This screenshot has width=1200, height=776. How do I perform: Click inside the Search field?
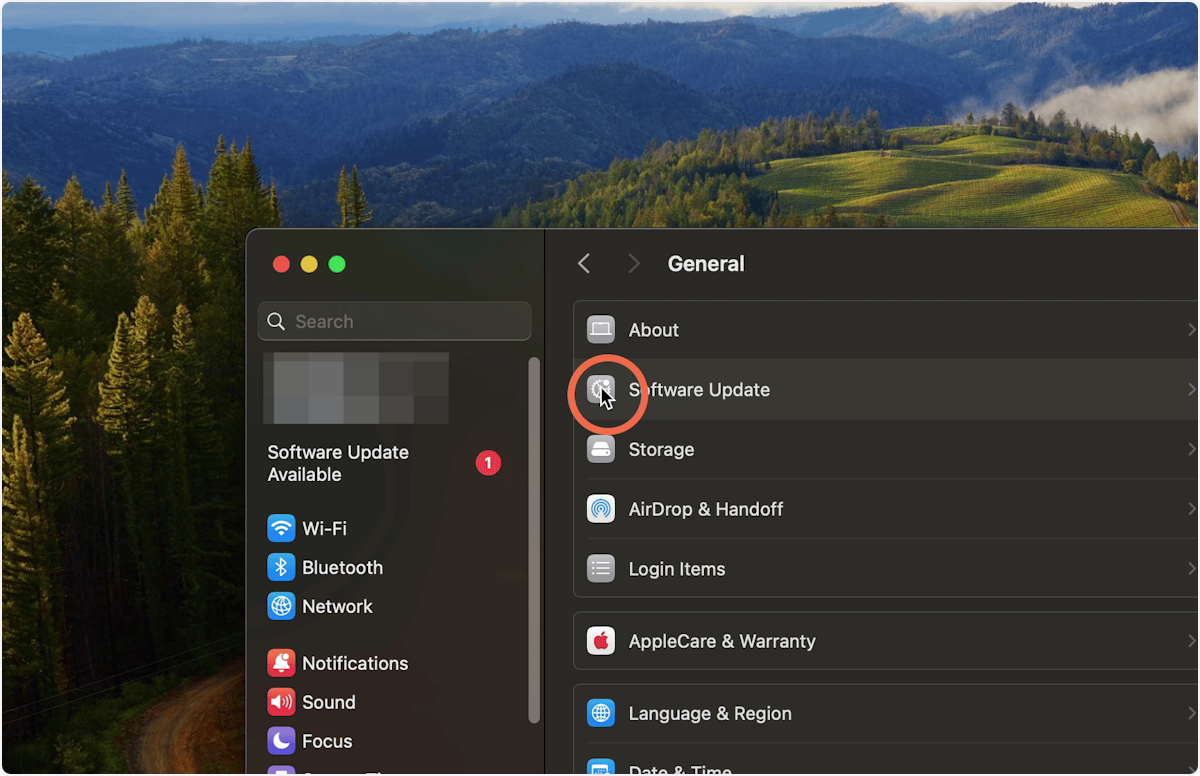click(394, 321)
